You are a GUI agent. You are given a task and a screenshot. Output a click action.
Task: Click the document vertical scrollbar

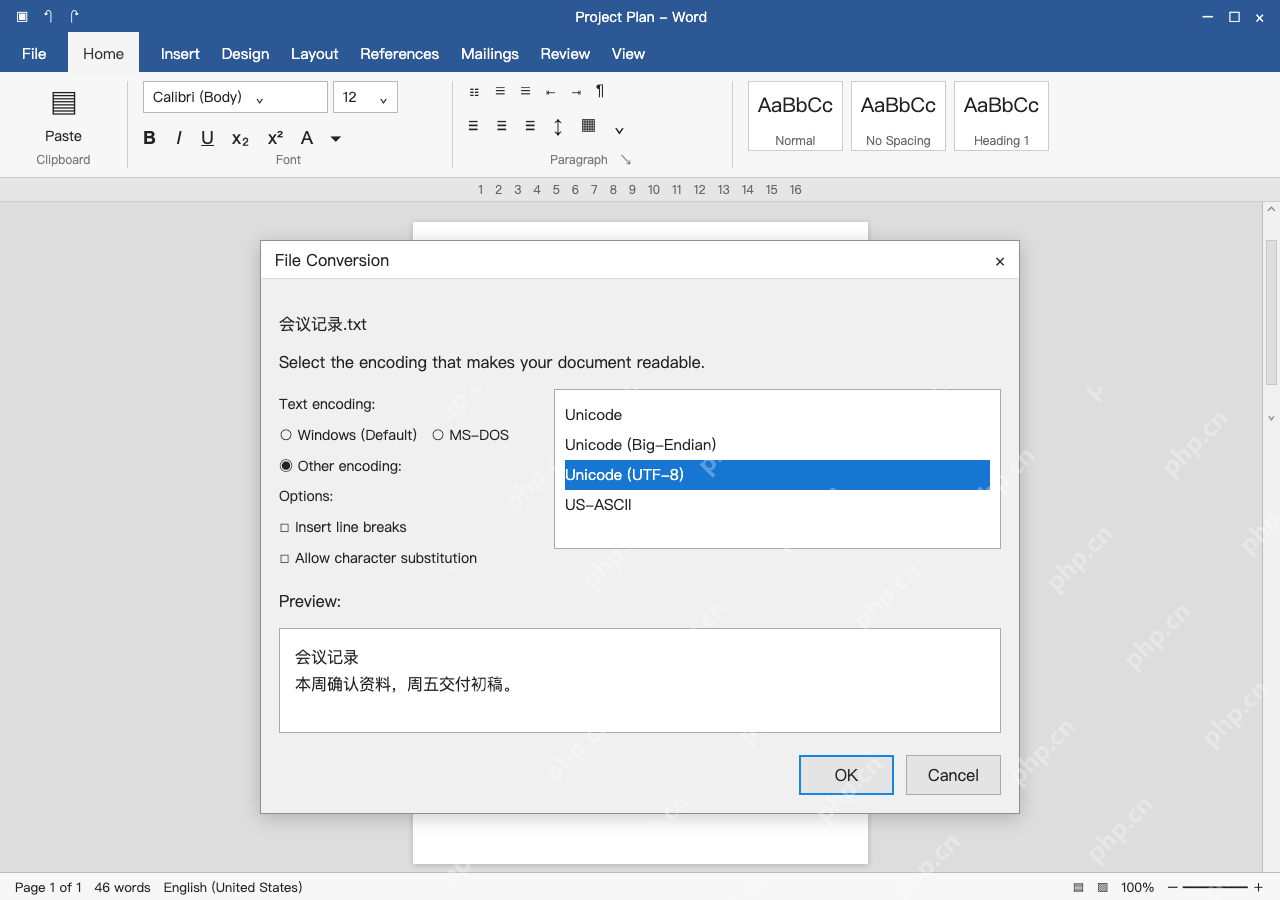pyautogui.click(x=1271, y=312)
